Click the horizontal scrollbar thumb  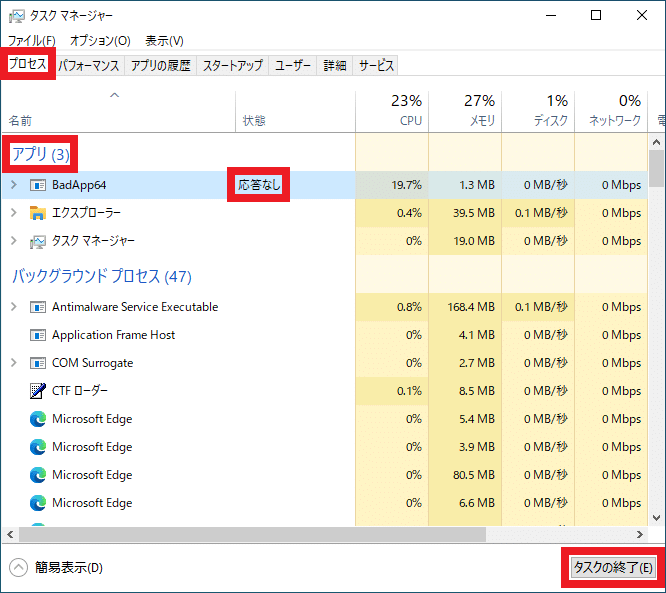coord(252,534)
